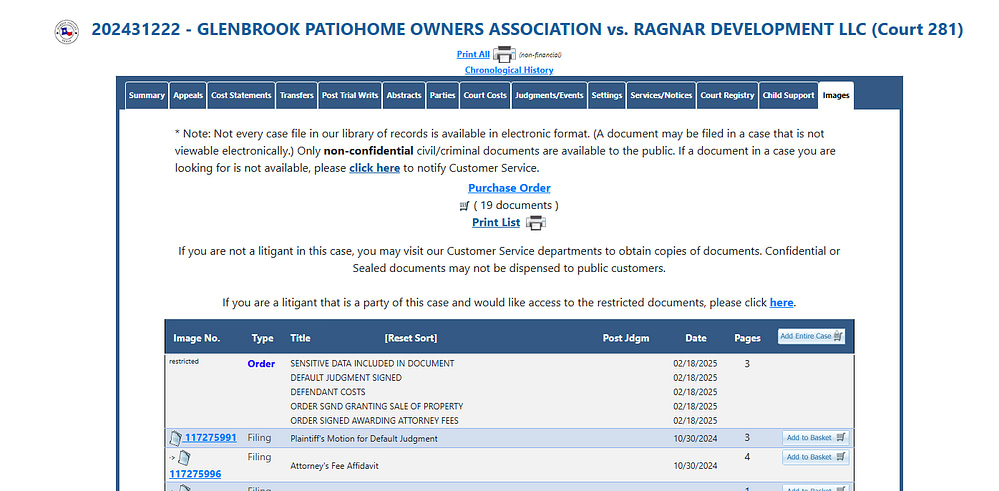Open the Child Support tab
Screen dimensions: 999x491
pyautogui.click(x=788, y=96)
